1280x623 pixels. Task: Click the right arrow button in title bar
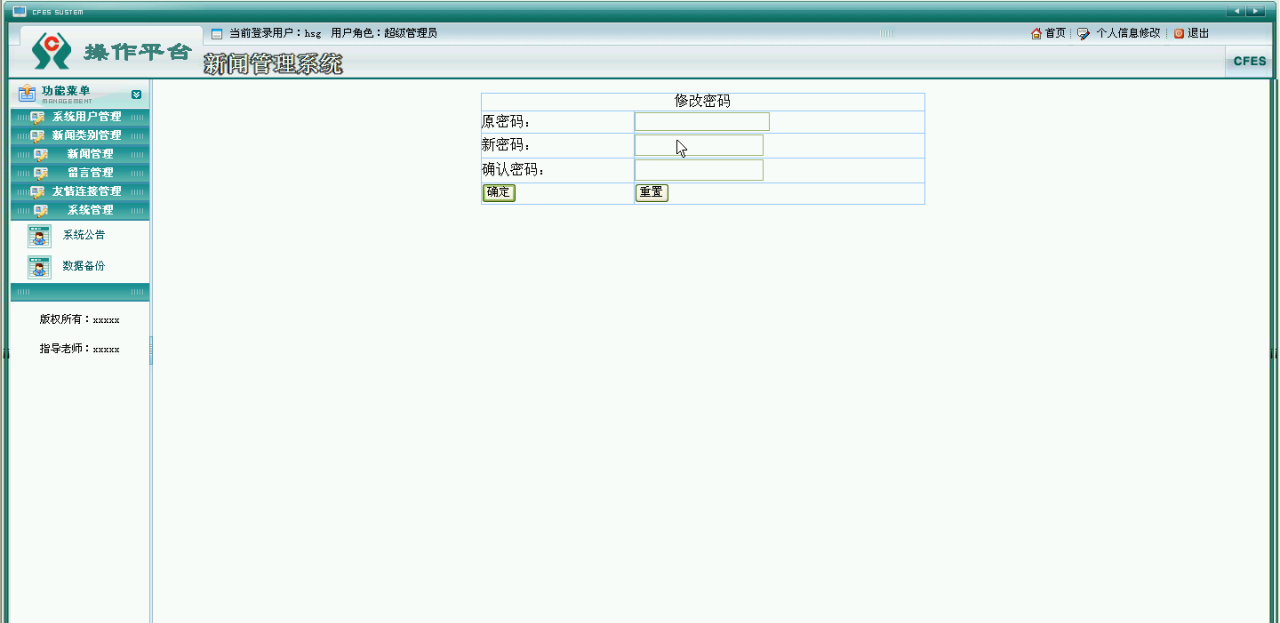[x=1256, y=11]
